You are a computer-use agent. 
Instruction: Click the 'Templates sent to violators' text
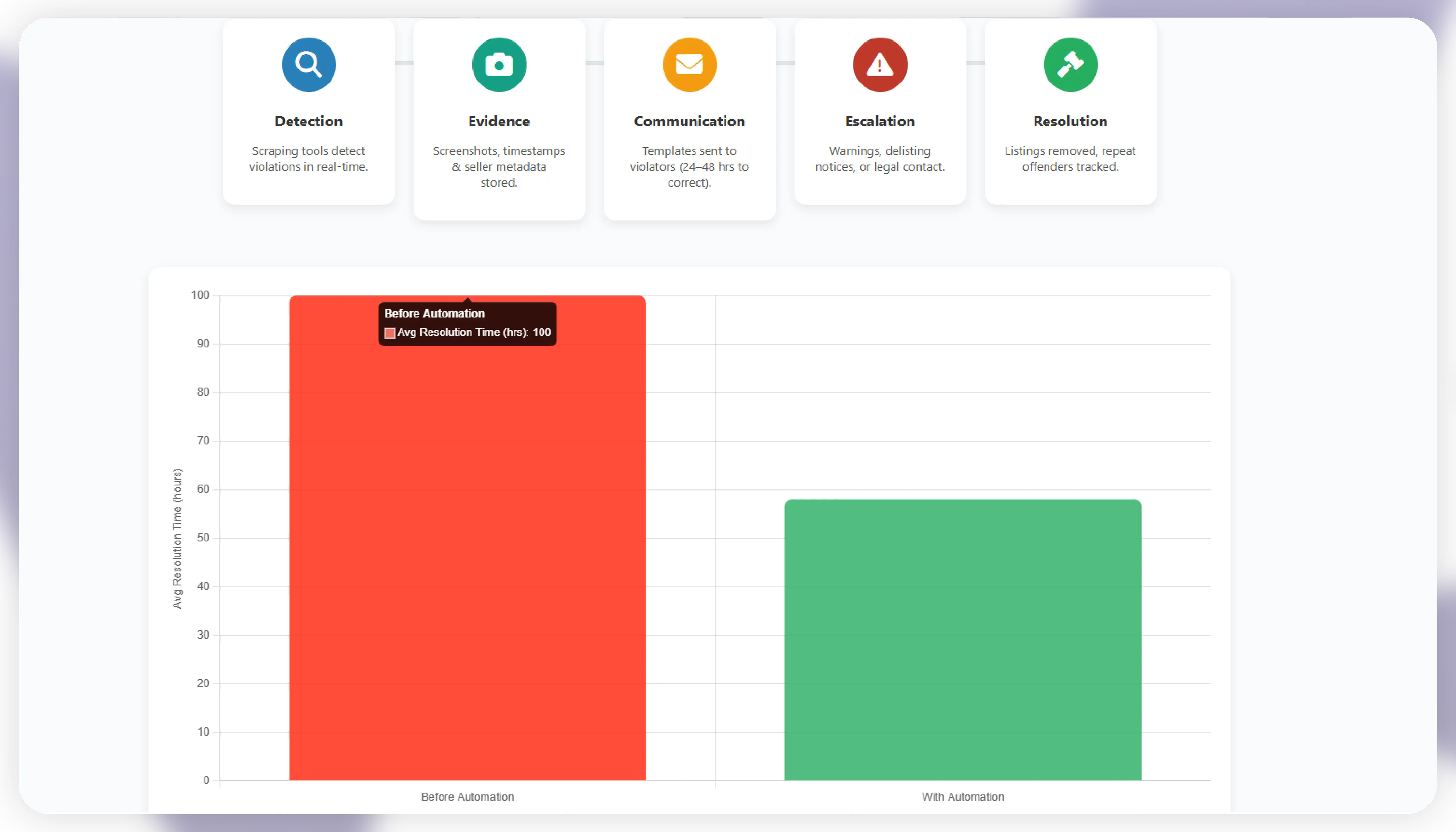pyautogui.click(x=690, y=166)
